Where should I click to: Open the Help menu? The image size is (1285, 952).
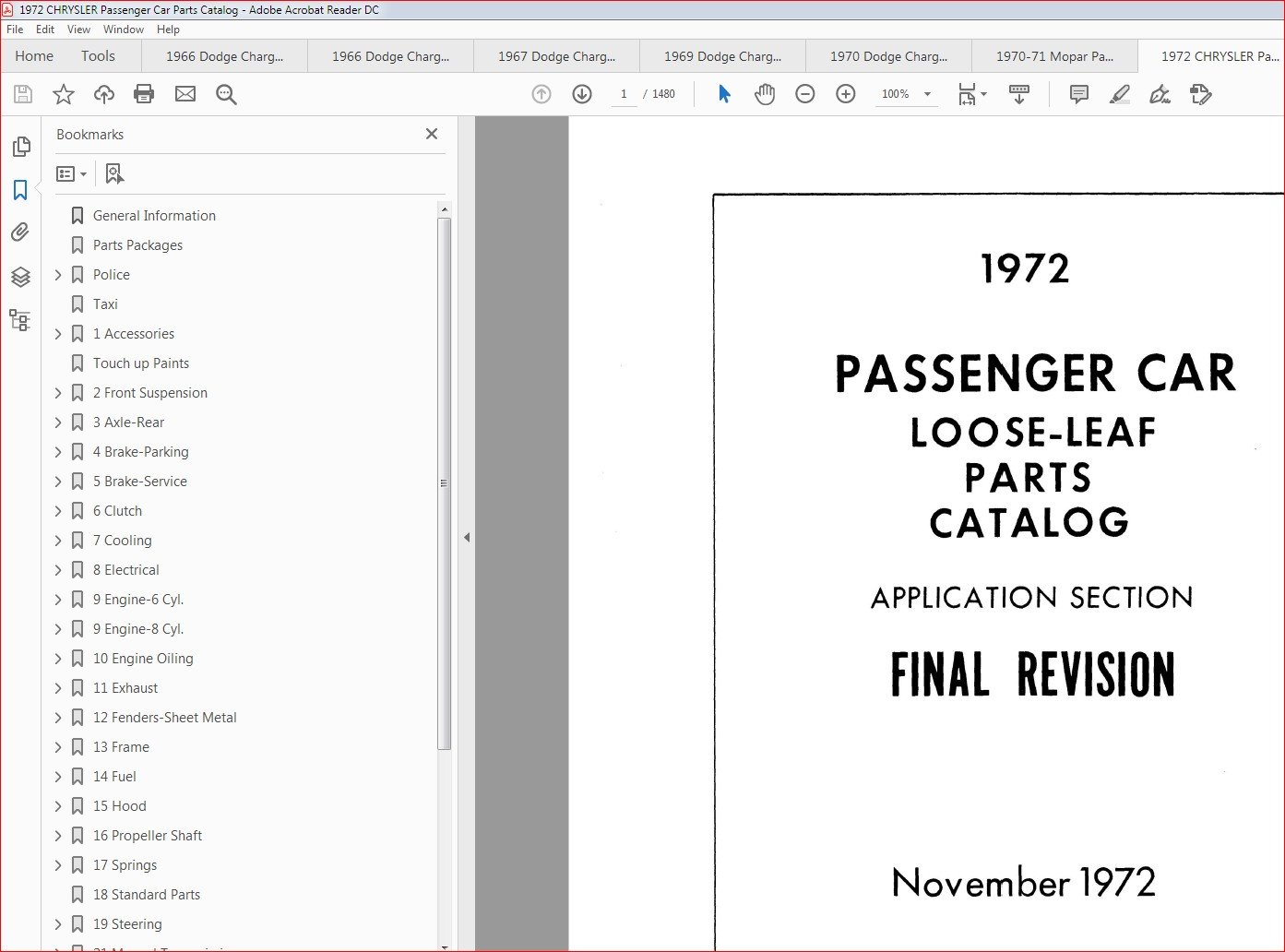tap(168, 30)
